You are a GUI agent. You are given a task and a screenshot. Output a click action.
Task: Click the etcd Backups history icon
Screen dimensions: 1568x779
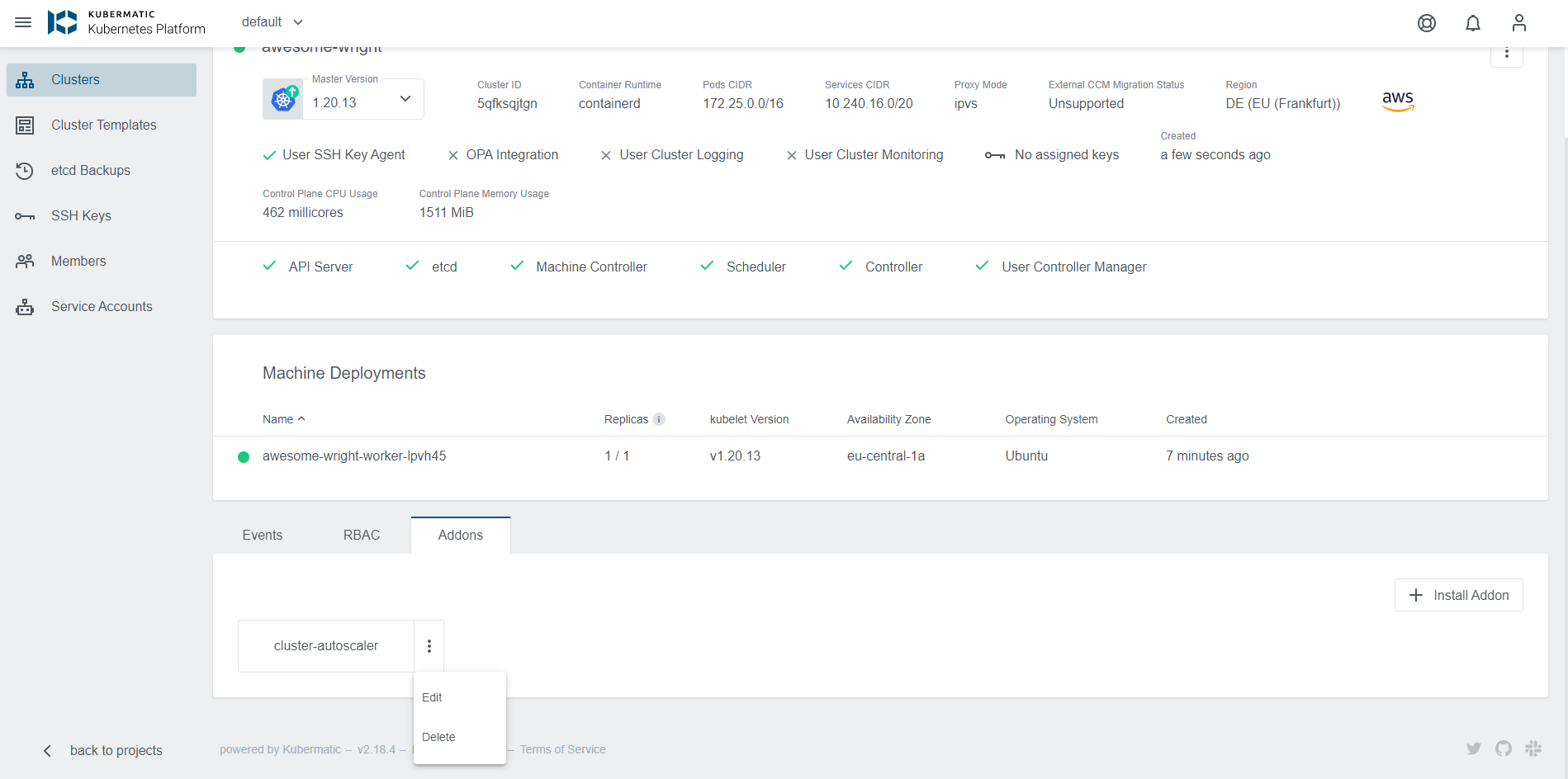point(25,171)
